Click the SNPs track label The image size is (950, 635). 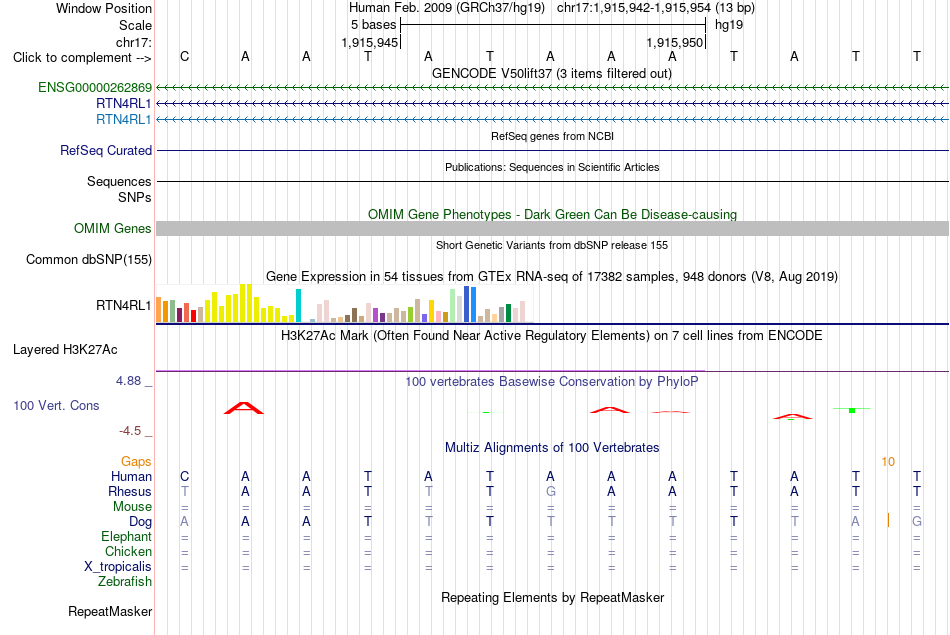(x=135, y=198)
